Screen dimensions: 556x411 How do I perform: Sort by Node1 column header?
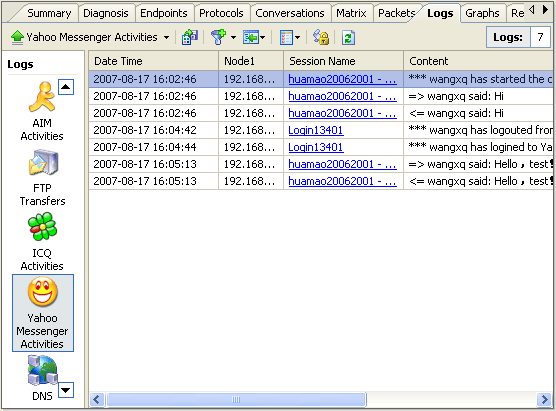click(251, 61)
